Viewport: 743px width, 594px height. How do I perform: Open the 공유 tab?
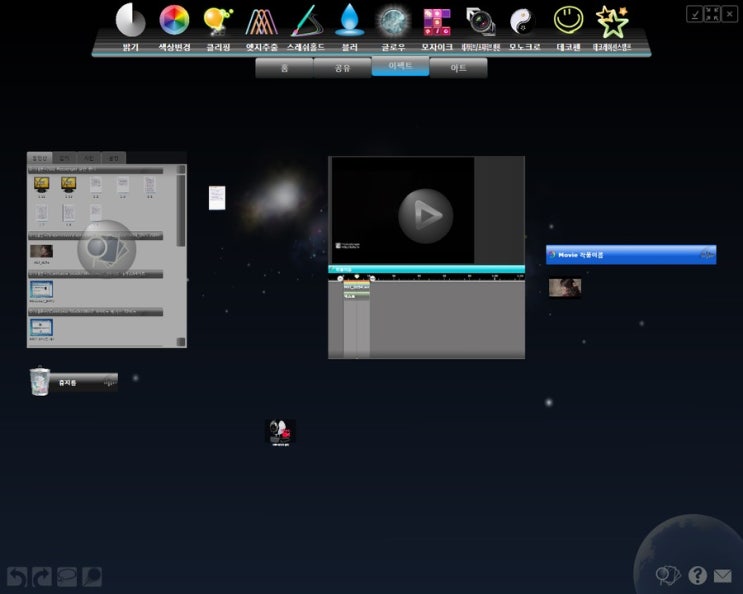[x=342, y=68]
